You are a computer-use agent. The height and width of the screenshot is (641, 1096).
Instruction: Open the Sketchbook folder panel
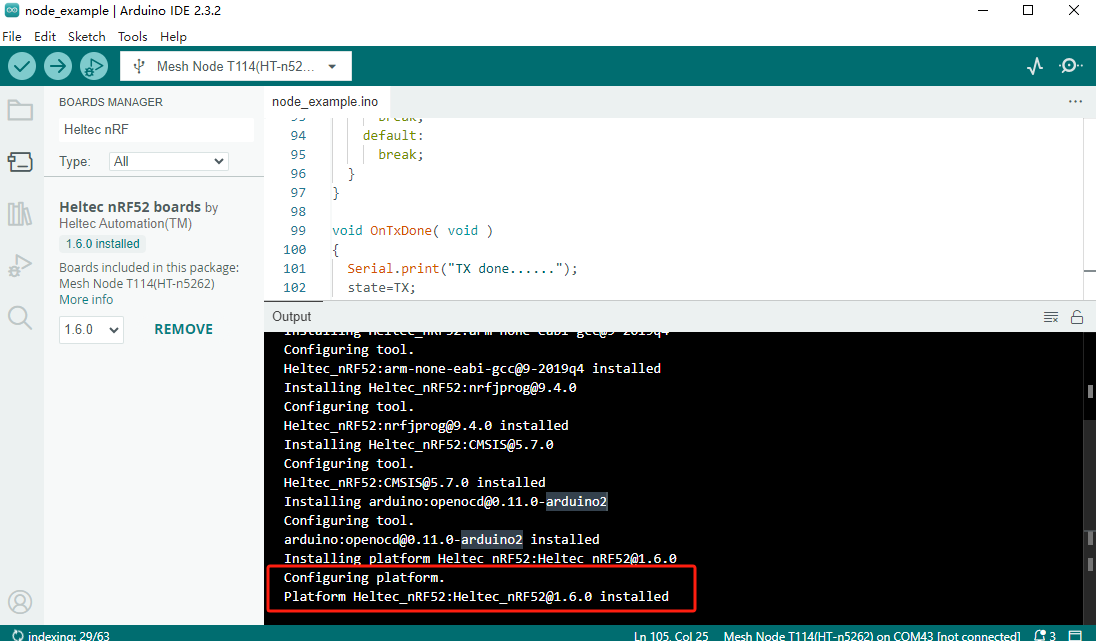pos(20,110)
